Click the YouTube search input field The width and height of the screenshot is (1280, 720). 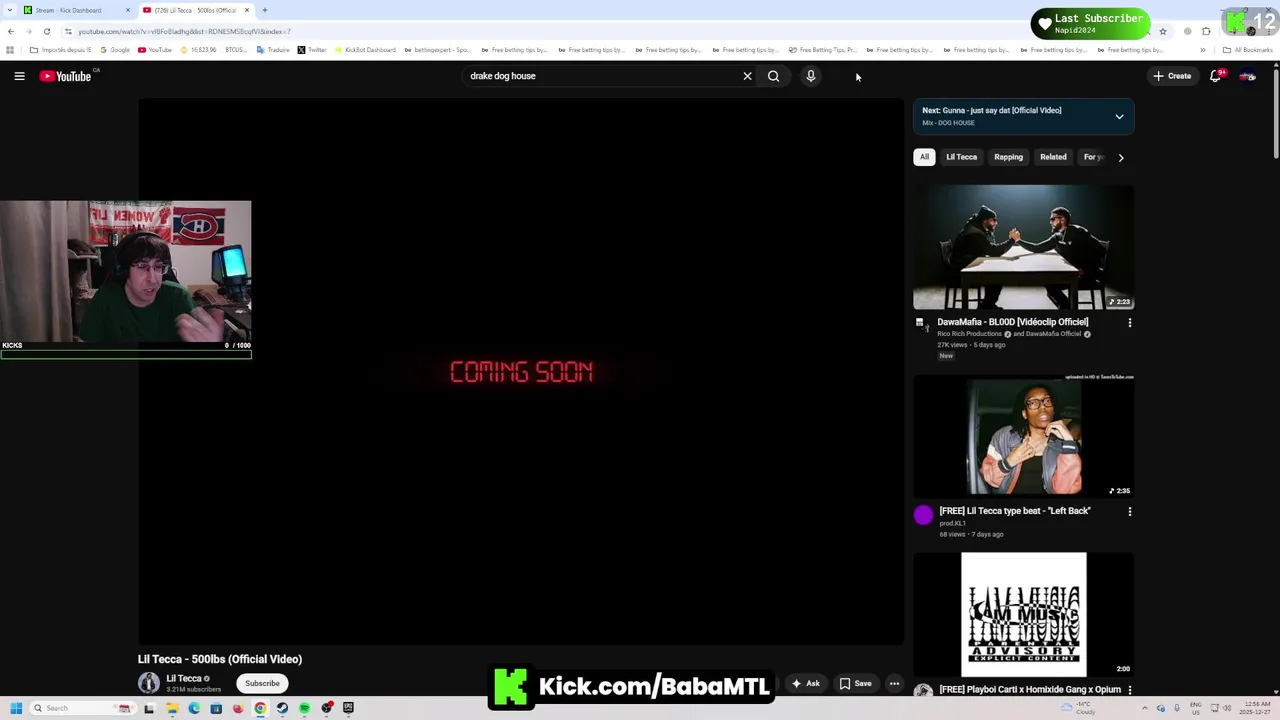(600, 76)
